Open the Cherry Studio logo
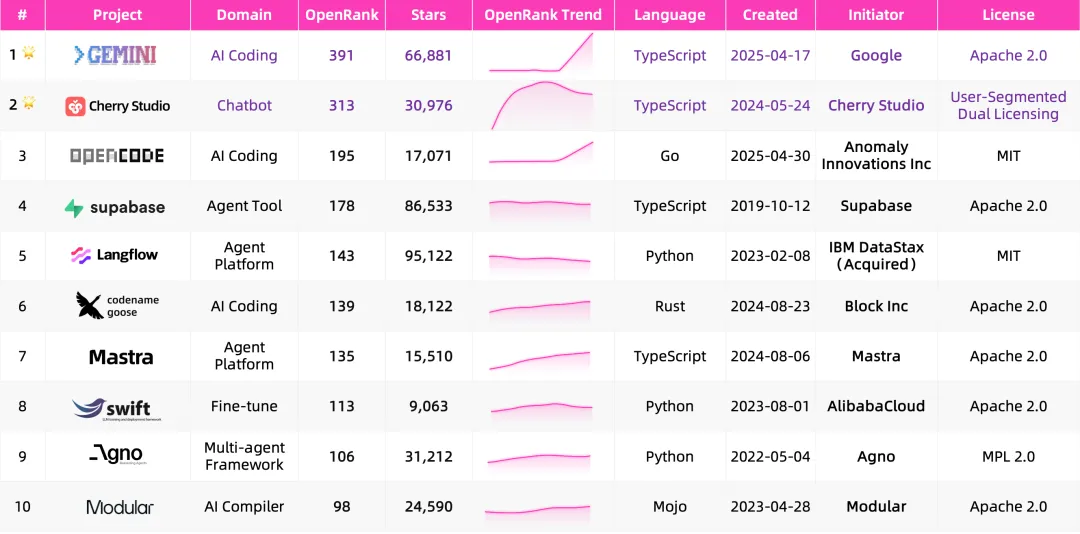The height and width of the screenshot is (534, 1080). pyautogui.click(x=118, y=106)
